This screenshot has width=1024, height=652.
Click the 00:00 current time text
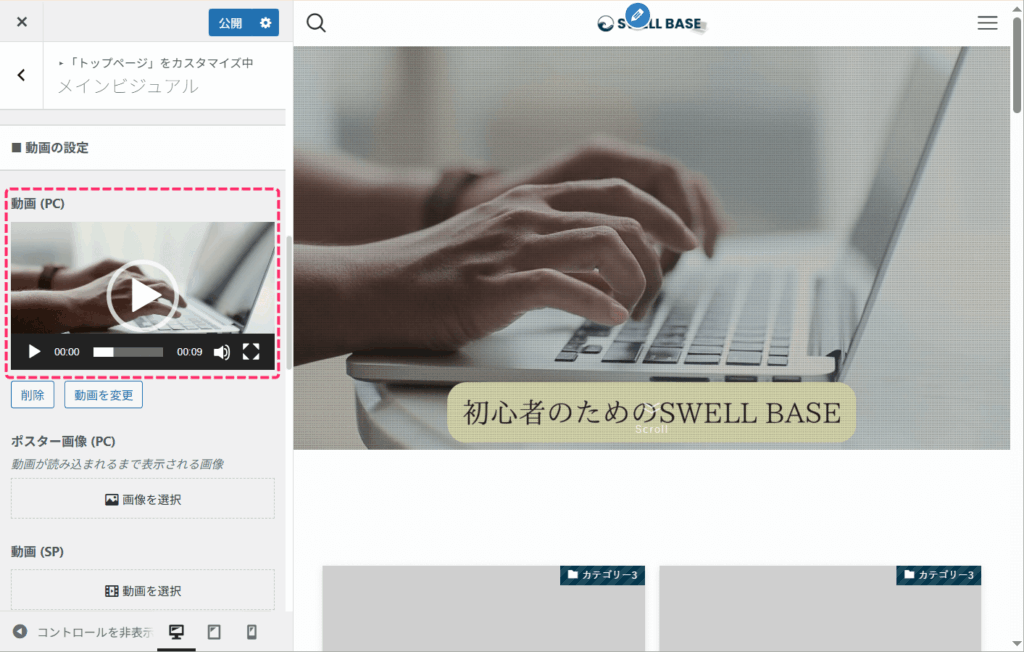click(x=67, y=352)
